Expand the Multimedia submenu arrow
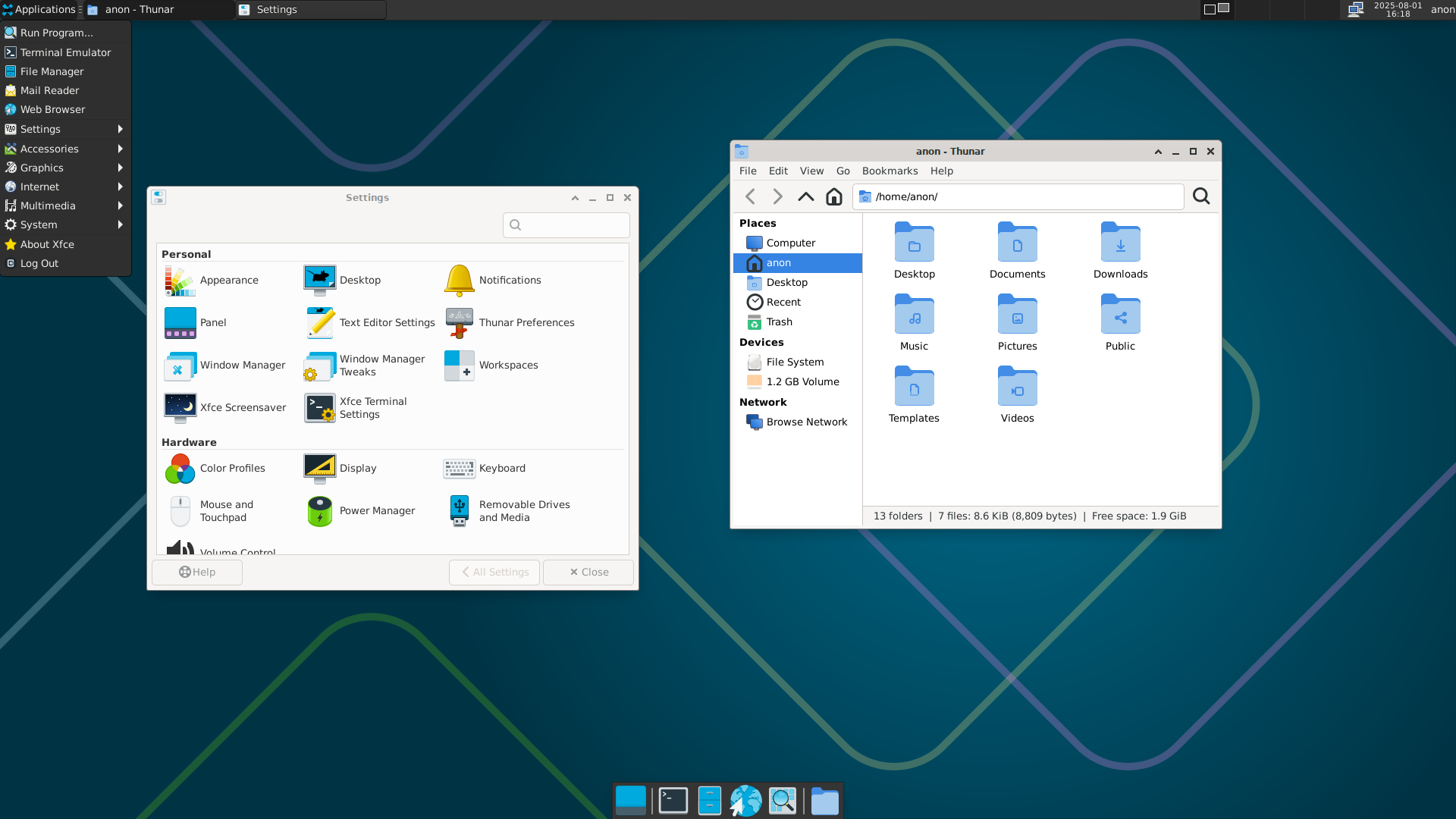The image size is (1456, 819). point(120,206)
